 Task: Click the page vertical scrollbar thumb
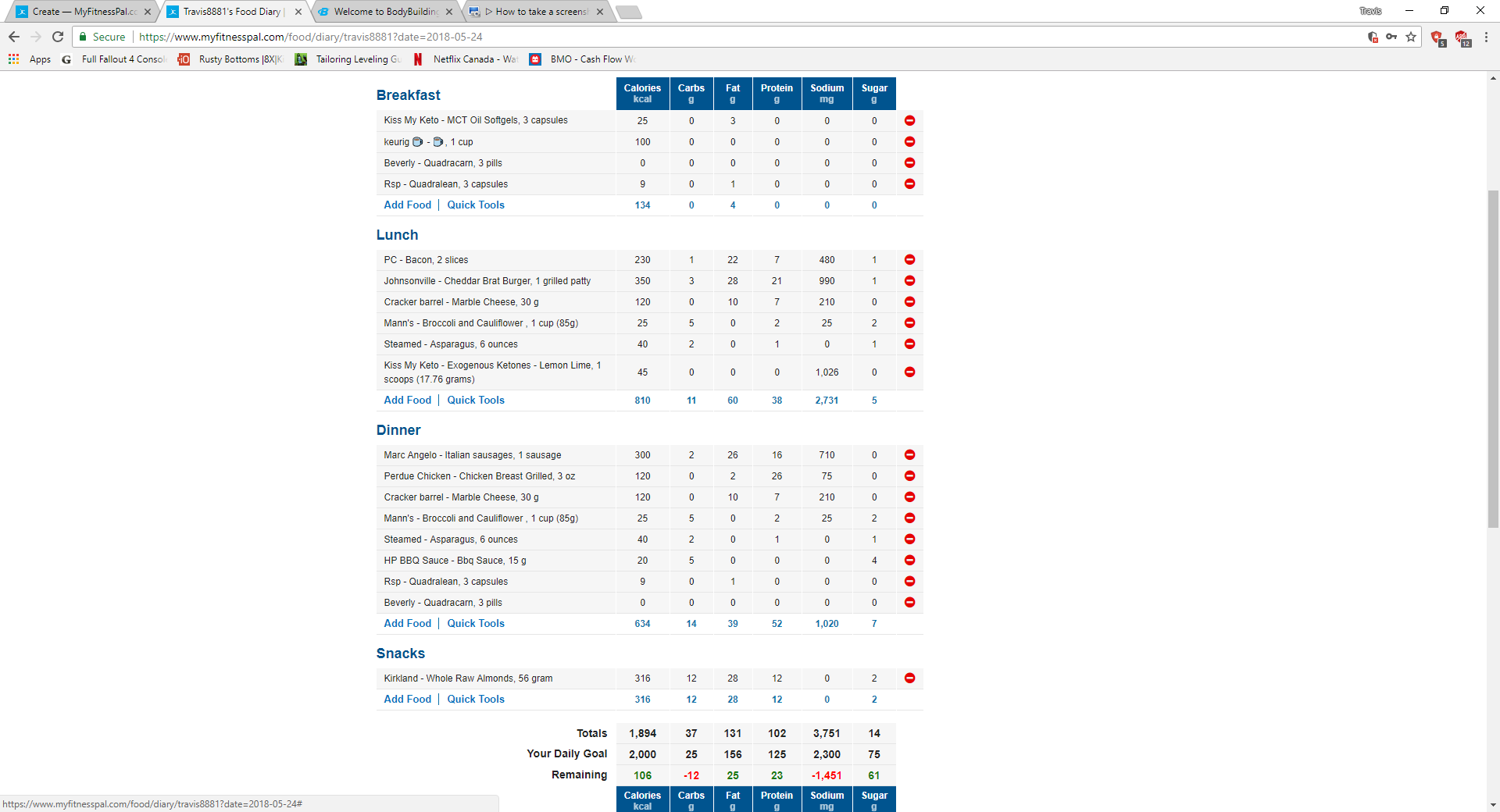click(x=1493, y=358)
